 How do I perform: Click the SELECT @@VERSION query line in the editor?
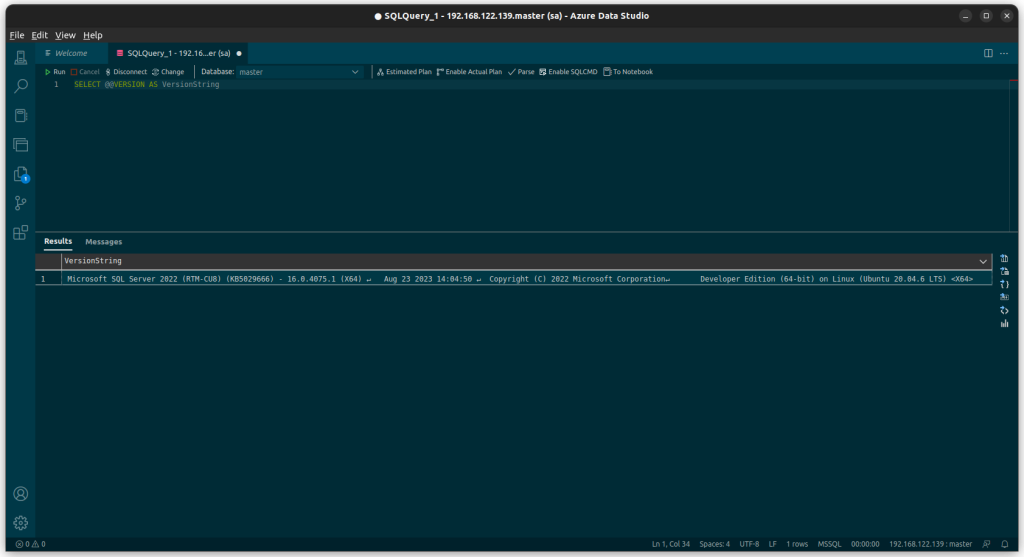click(x=146, y=85)
